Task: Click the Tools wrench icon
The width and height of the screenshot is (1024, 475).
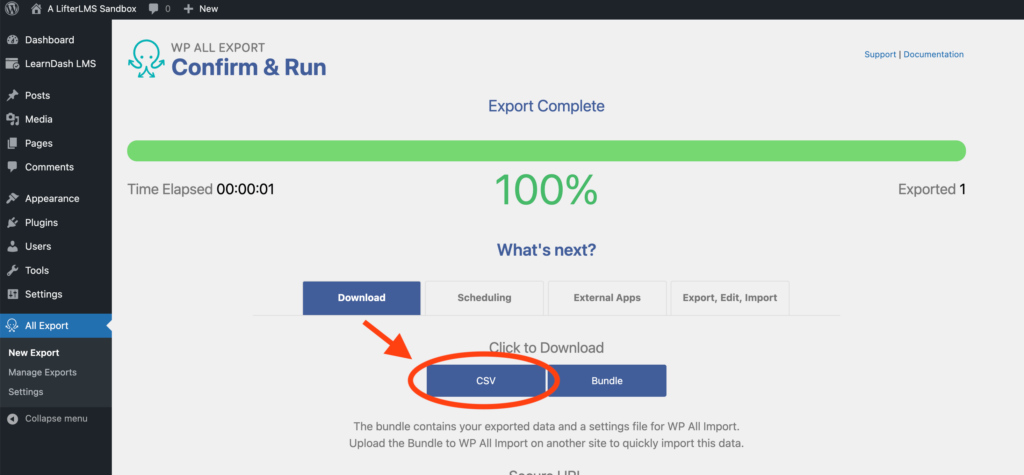Action: (12, 270)
